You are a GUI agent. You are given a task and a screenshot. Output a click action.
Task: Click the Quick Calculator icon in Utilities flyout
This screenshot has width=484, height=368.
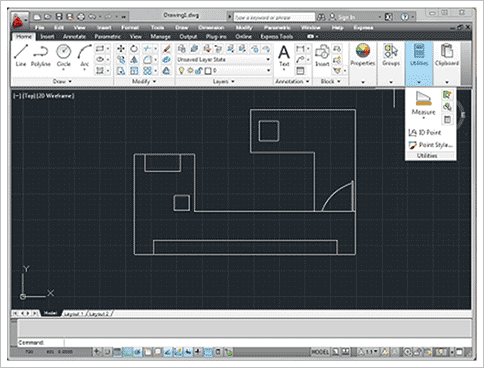pyautogui.click(x=447, y=119)
